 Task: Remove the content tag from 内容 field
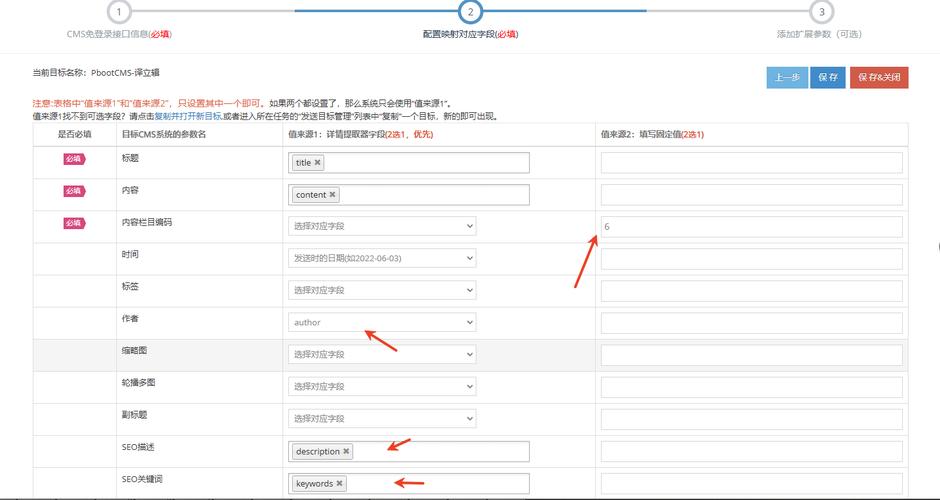(332, 195)
